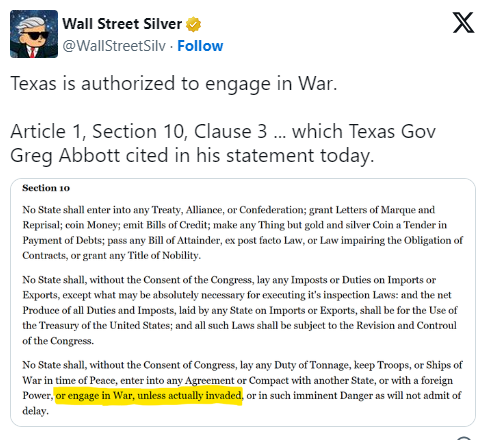
Task: Click the yellow highlighted 'or engage in War' text
Action: click(148, 396)
